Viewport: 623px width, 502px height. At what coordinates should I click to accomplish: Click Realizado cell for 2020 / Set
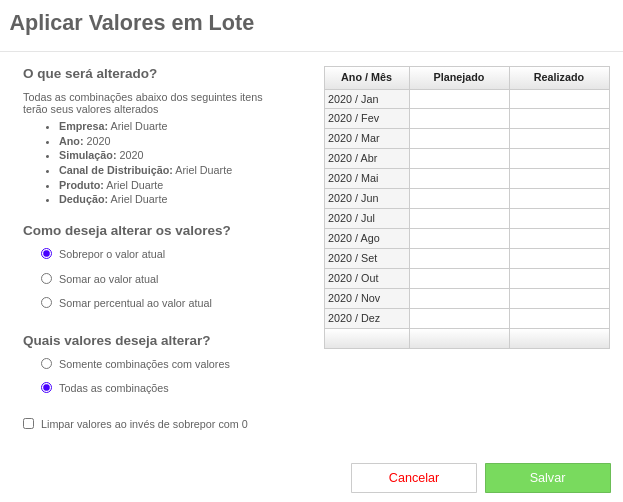pos(559,258)
